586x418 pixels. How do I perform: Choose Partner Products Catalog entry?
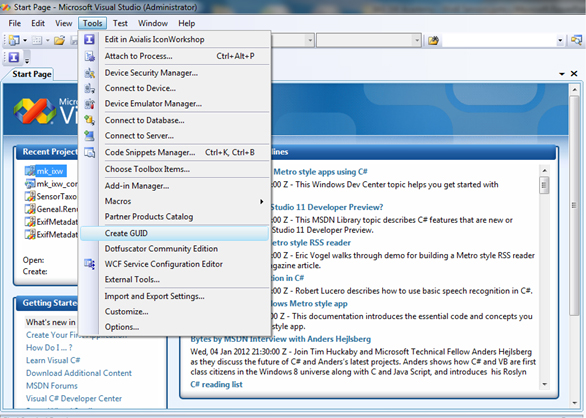175,216
